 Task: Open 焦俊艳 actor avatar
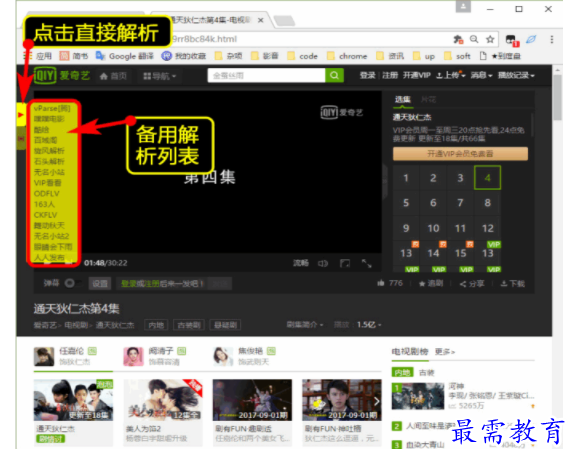[x=223, y=356]
